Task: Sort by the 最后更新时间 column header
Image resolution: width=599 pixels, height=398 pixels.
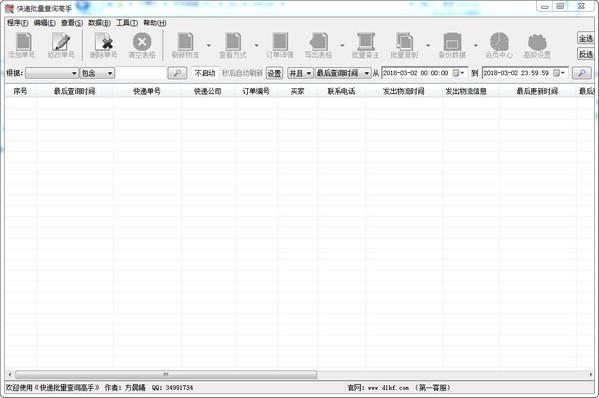Action: [x=537, y=91]
